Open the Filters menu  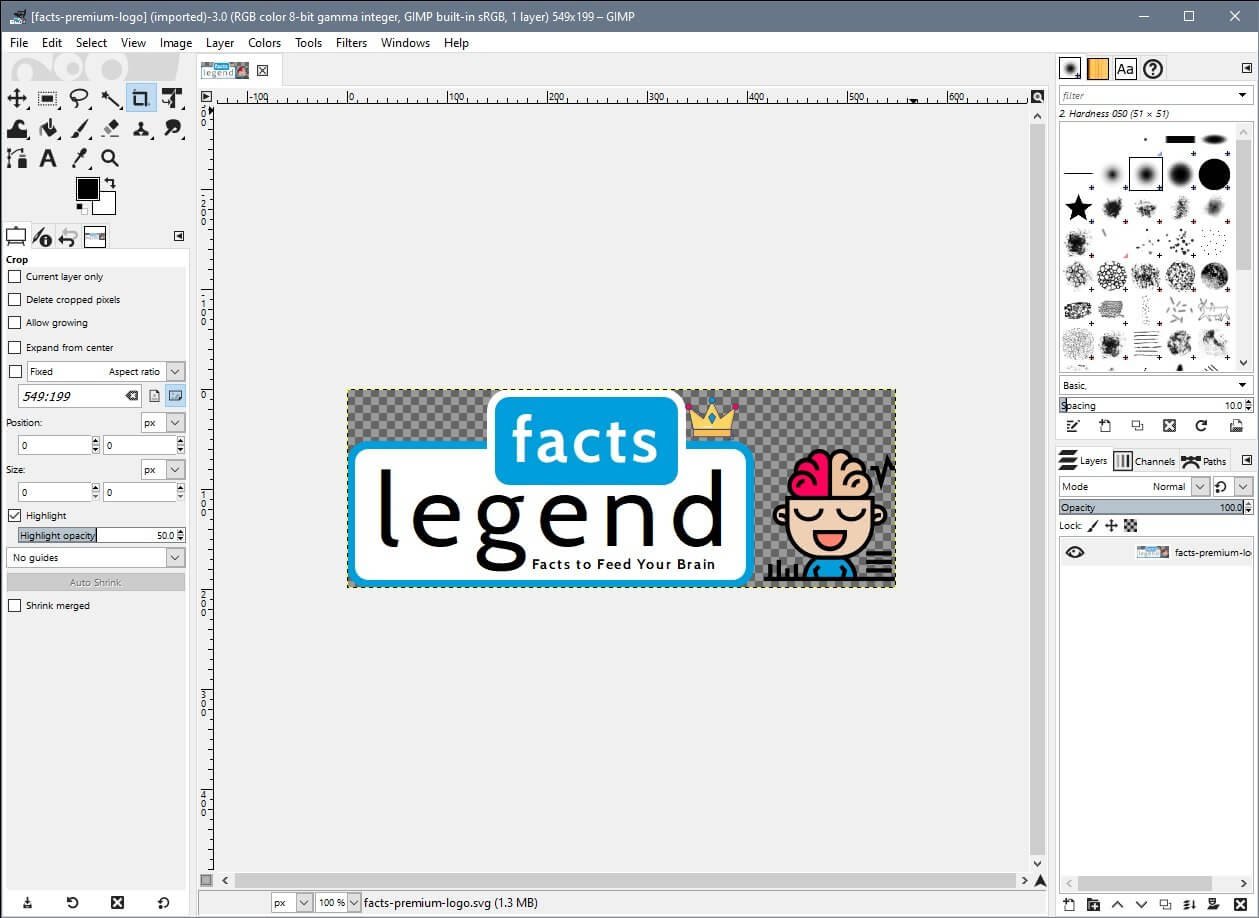tap(351, 43)
